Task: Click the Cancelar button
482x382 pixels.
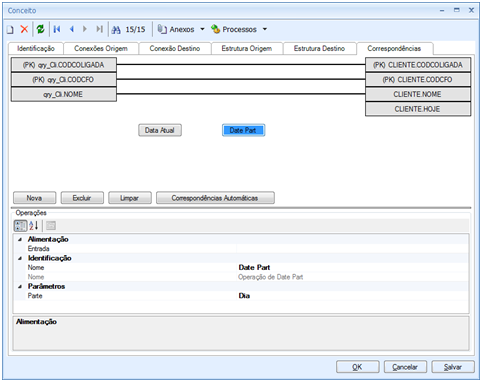Action: pos(405,367)
